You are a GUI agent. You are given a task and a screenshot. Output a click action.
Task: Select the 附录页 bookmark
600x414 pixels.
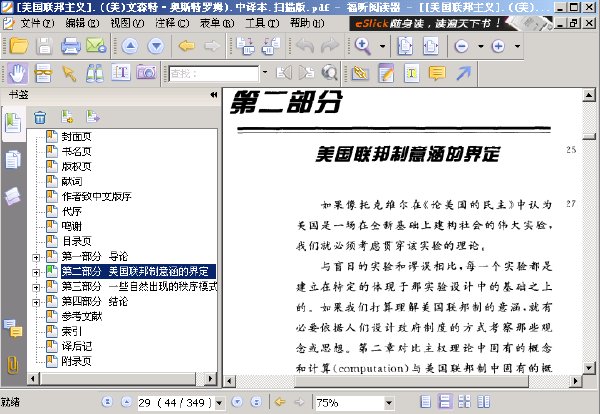(77, 361)
